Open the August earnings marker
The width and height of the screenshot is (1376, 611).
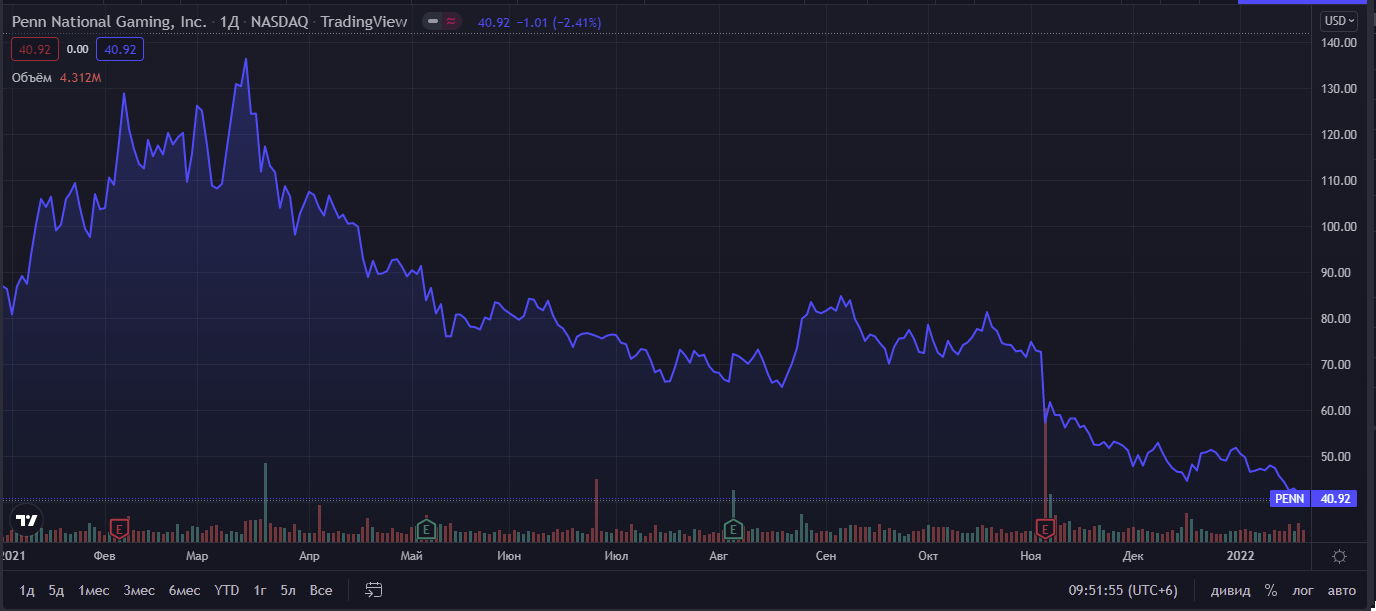tap(734, 527)
